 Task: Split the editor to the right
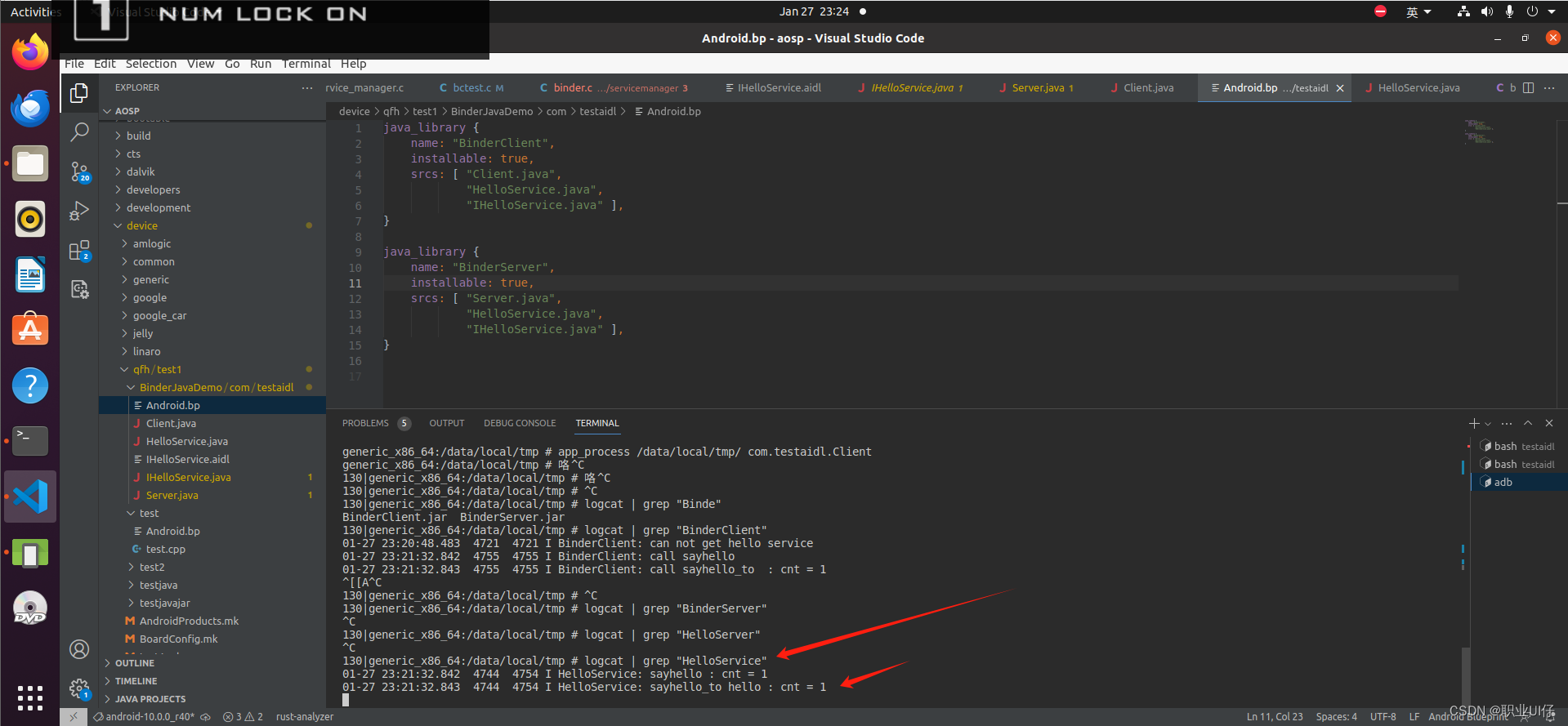[x=1529, y=87]
